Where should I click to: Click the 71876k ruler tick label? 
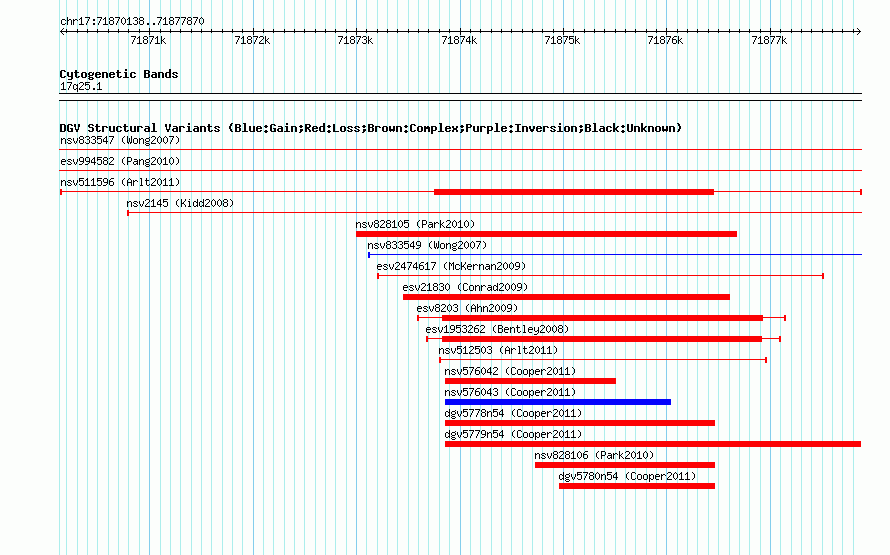click(665, 40)
